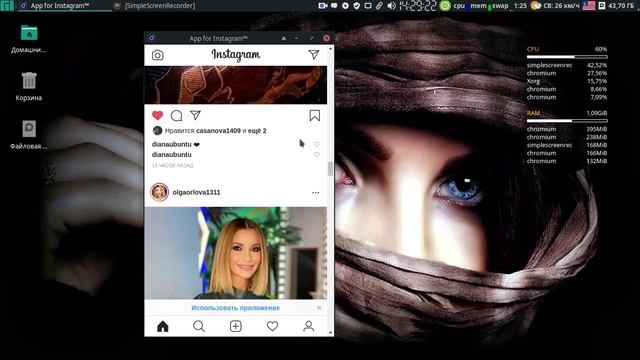Open dianaubuntu username in first comment
Image resolution: width=640 pixels, height=360 pixels.
coord(171,144)
